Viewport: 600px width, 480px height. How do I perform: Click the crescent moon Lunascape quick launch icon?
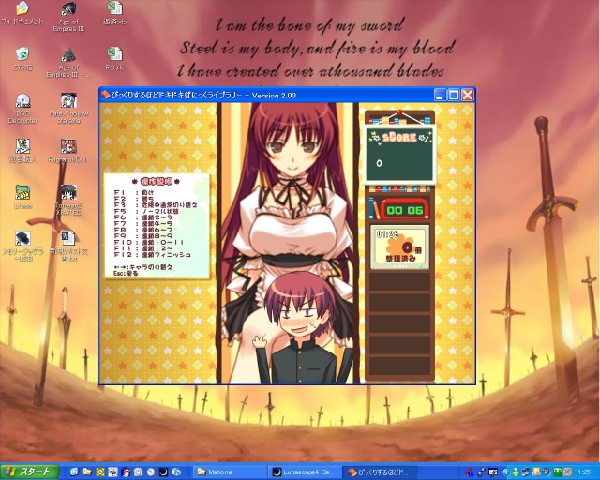click(163, 472)
